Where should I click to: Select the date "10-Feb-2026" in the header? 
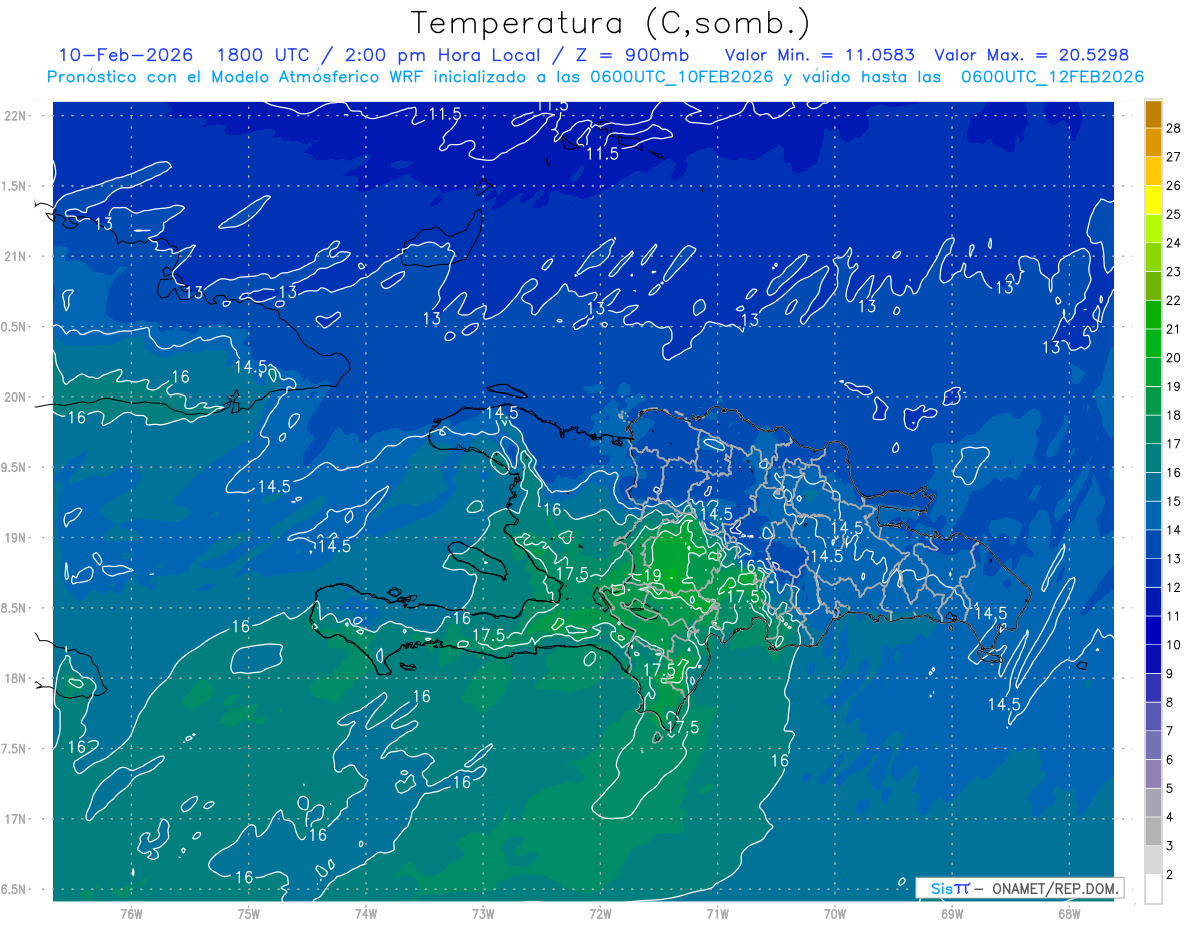pyautogui.click(x=125, y=55)
